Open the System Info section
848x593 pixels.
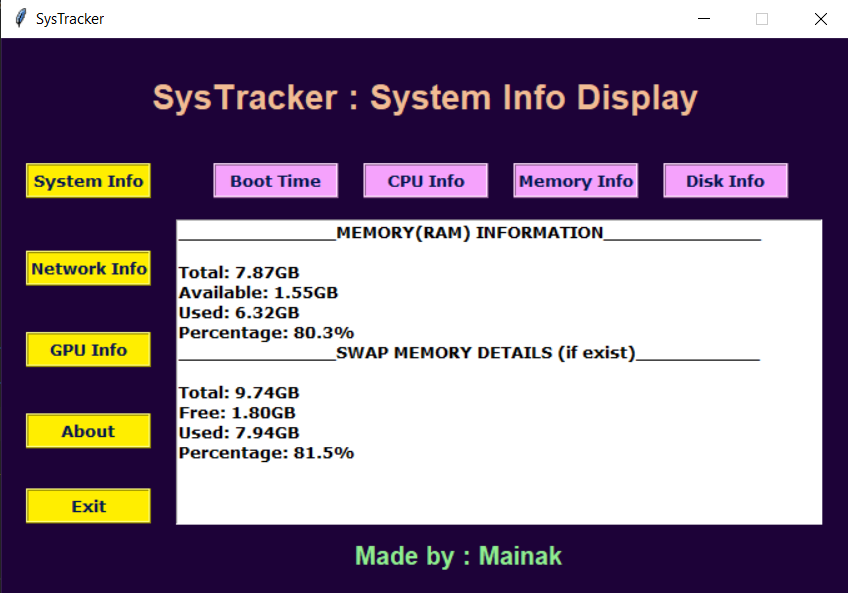[x=88, y=181]
